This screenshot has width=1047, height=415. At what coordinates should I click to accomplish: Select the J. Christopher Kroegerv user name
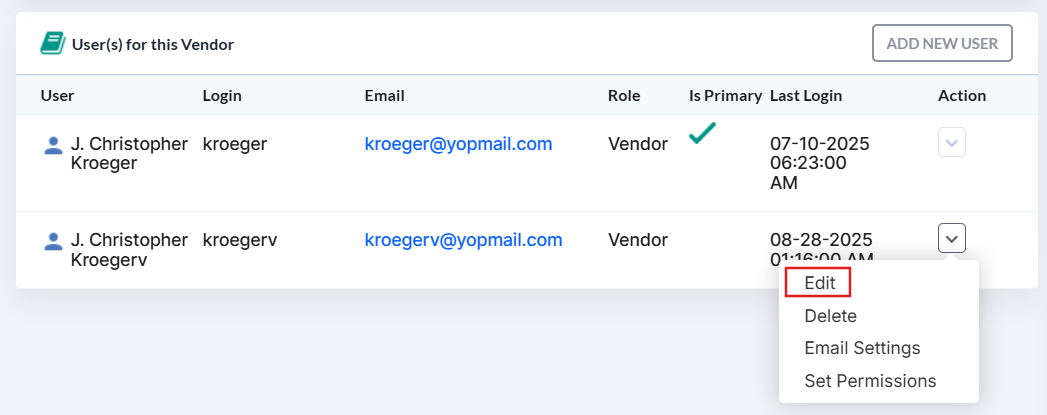pyautogui.click(x=129, y=250)
